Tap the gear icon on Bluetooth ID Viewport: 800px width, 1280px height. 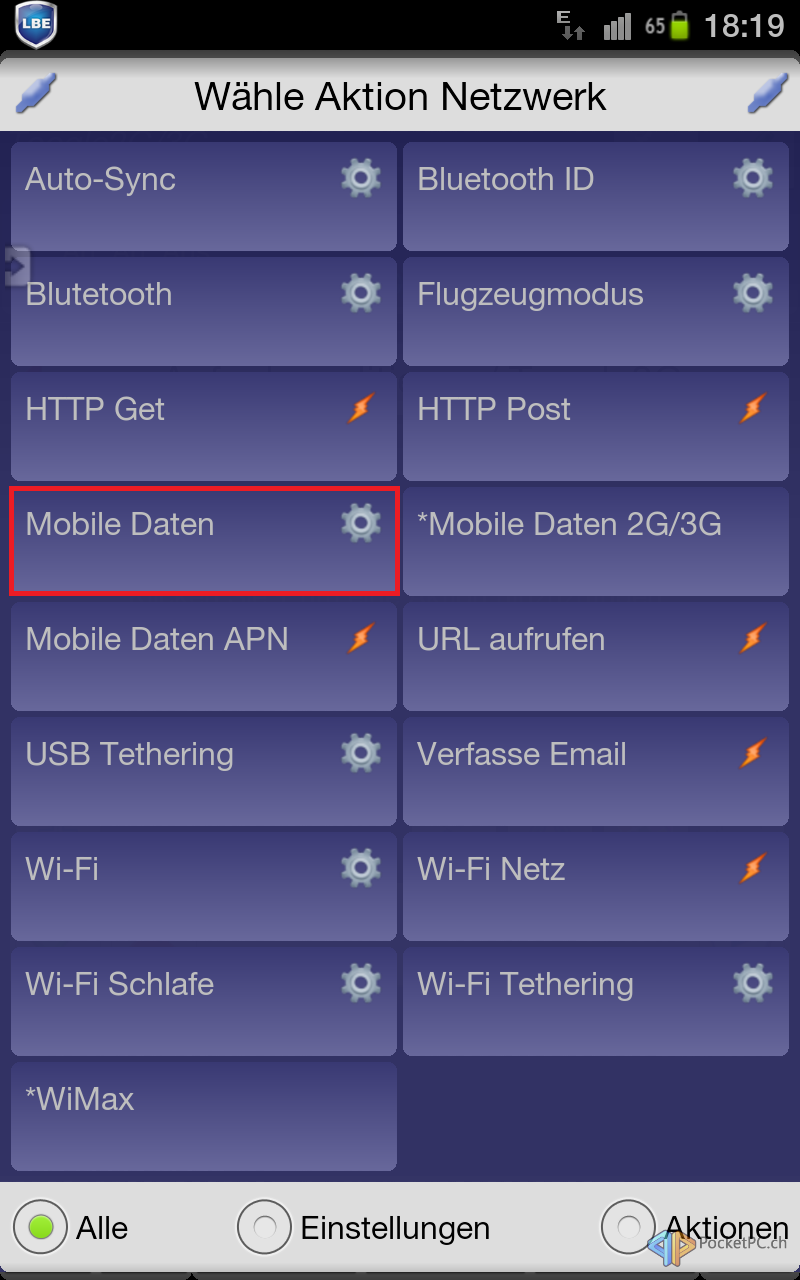pyautogui.click(x=752, y=179)
